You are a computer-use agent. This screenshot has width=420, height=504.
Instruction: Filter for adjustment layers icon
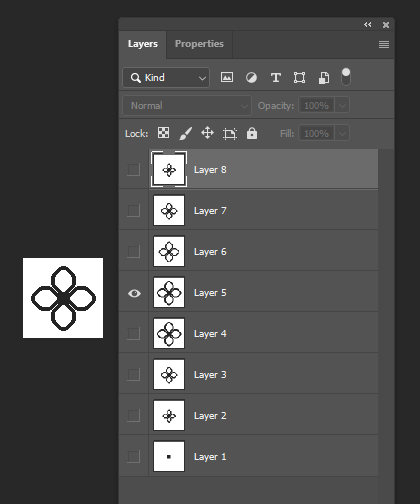(x=251, y=78)
